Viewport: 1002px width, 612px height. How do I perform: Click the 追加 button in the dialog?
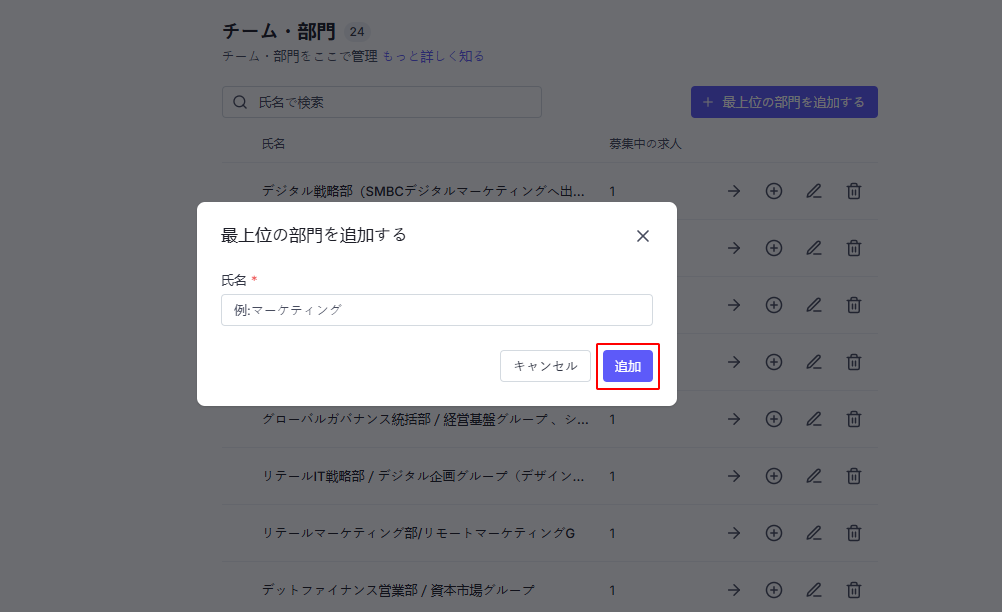628,366
